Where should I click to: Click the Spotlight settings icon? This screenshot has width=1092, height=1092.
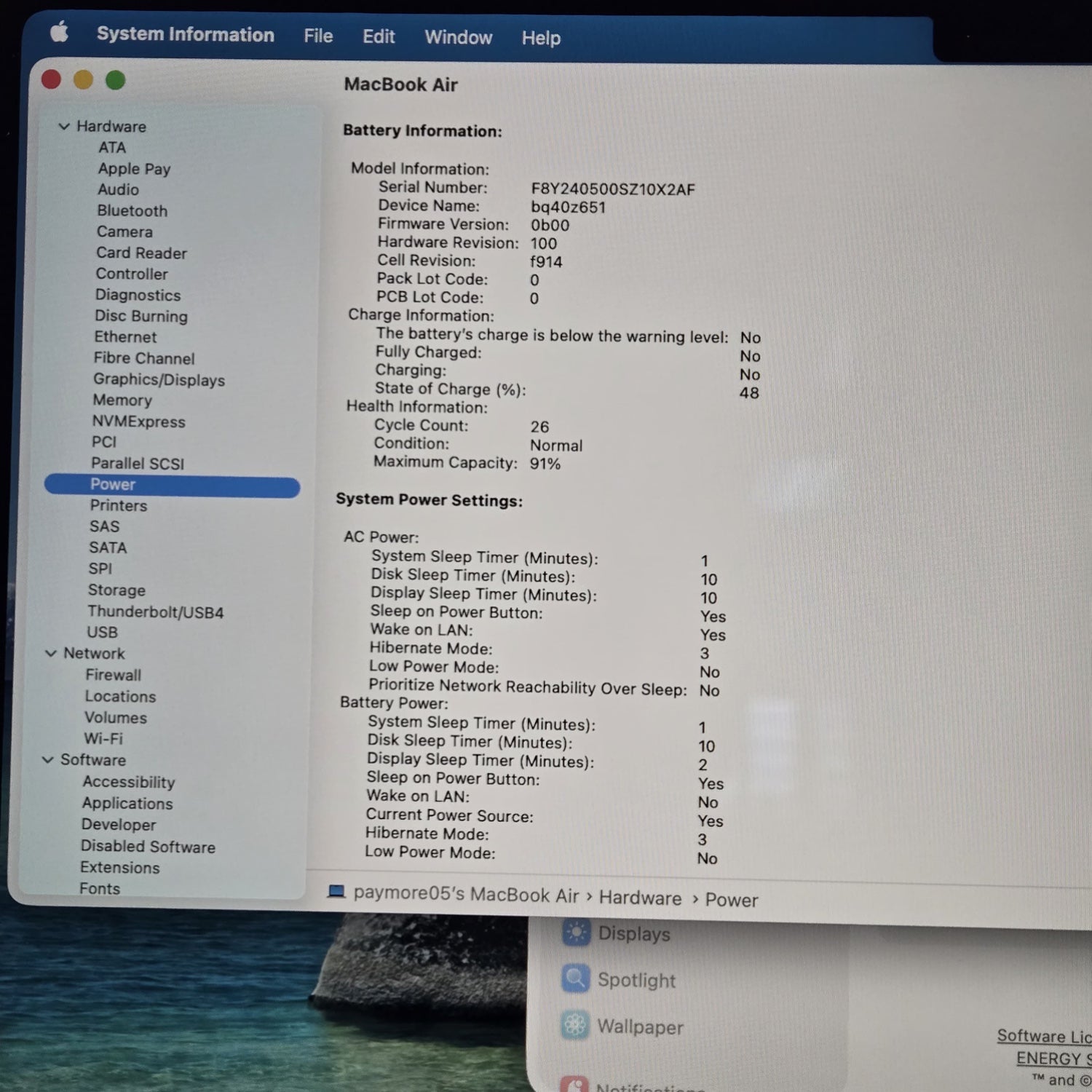575,979
